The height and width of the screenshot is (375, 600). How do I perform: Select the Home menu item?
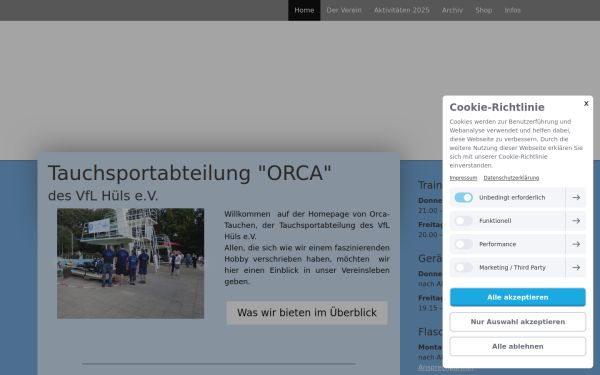[x=304, y=10]
